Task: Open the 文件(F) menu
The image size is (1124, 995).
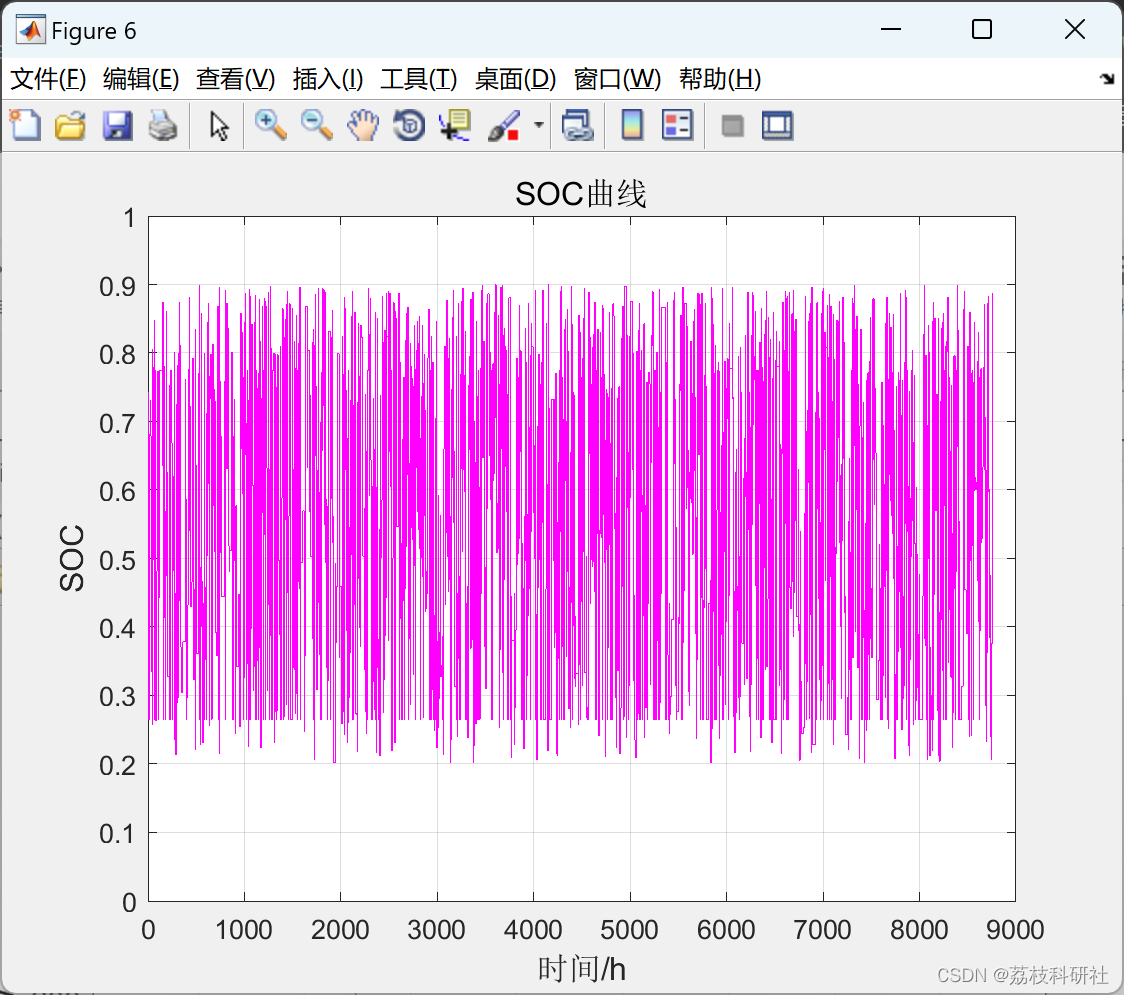Action: [x=48, y=79]
